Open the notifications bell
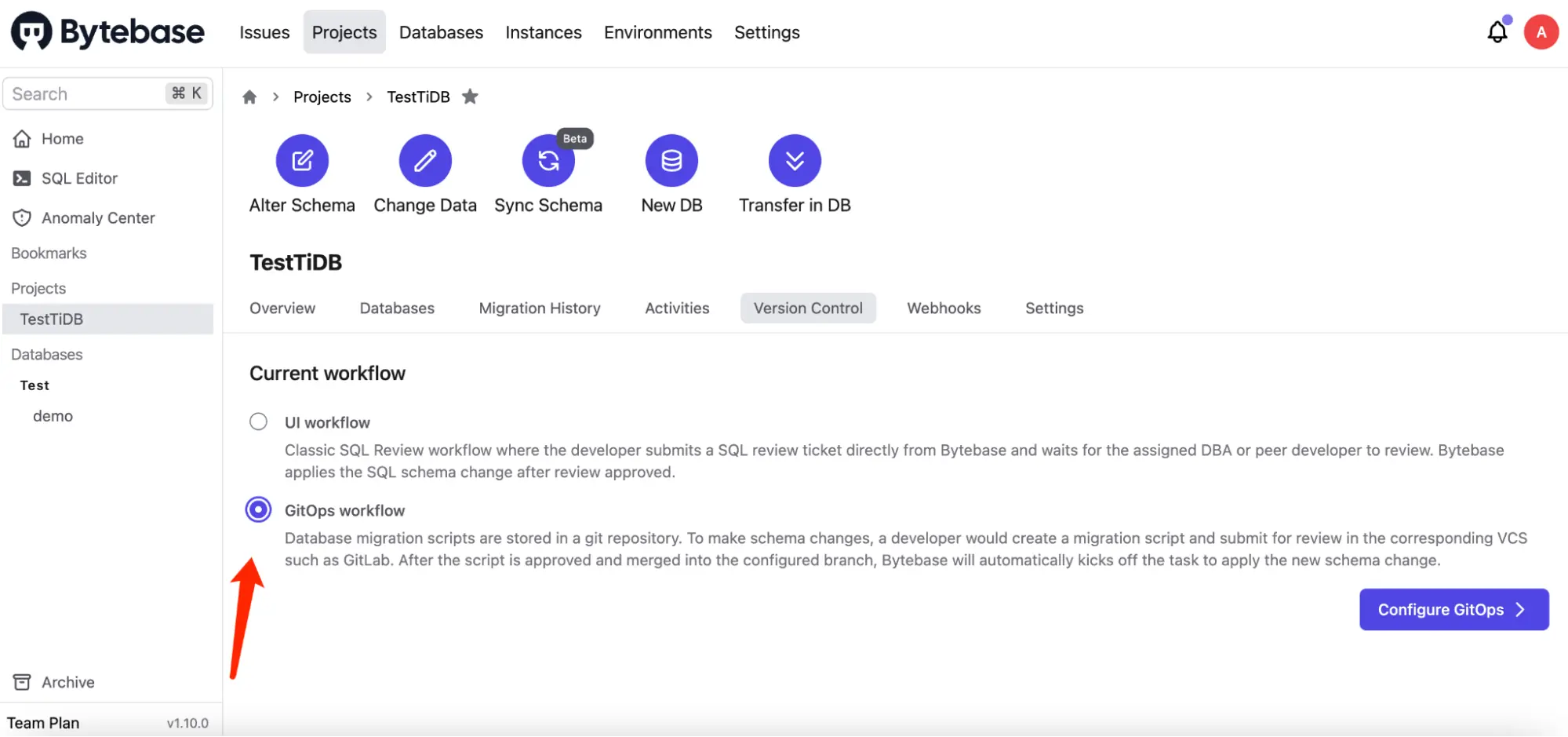 click(x=1497, y=32)
